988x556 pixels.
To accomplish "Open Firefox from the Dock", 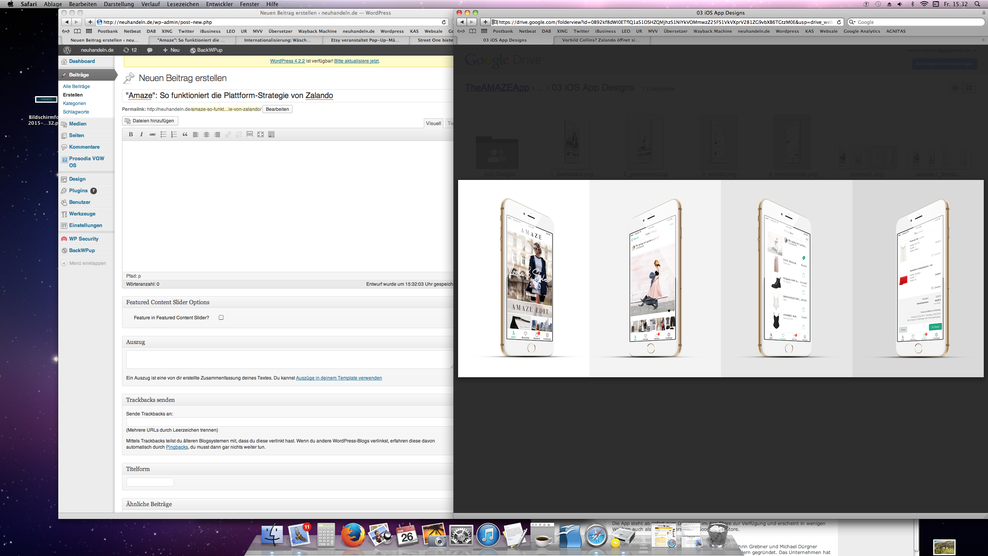I will point(353,535).
